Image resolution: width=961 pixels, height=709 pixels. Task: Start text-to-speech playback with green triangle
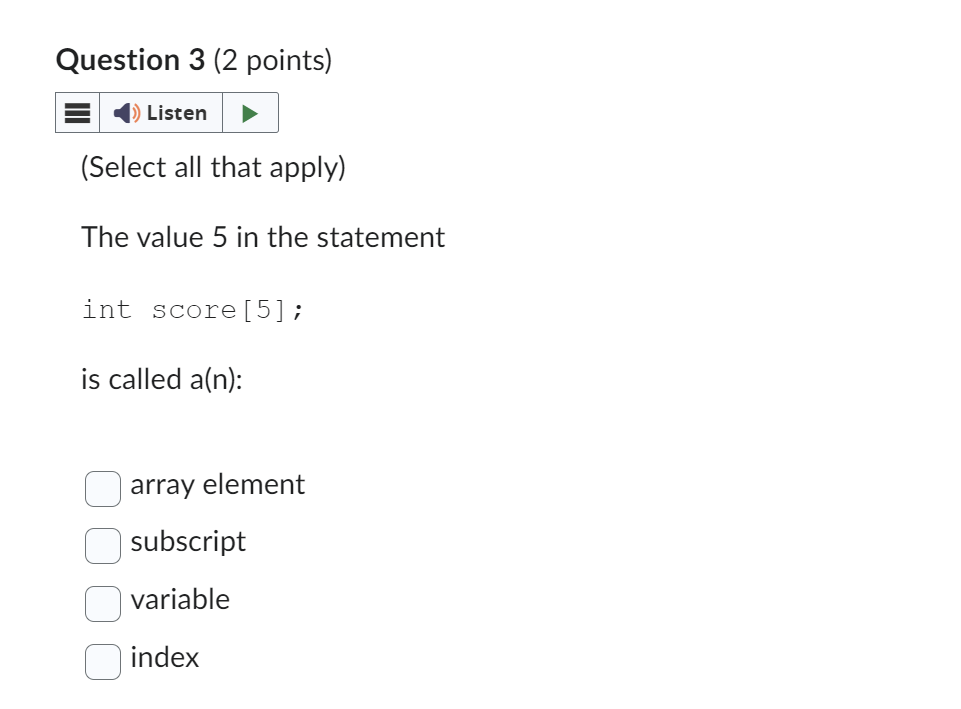(250, 112)
